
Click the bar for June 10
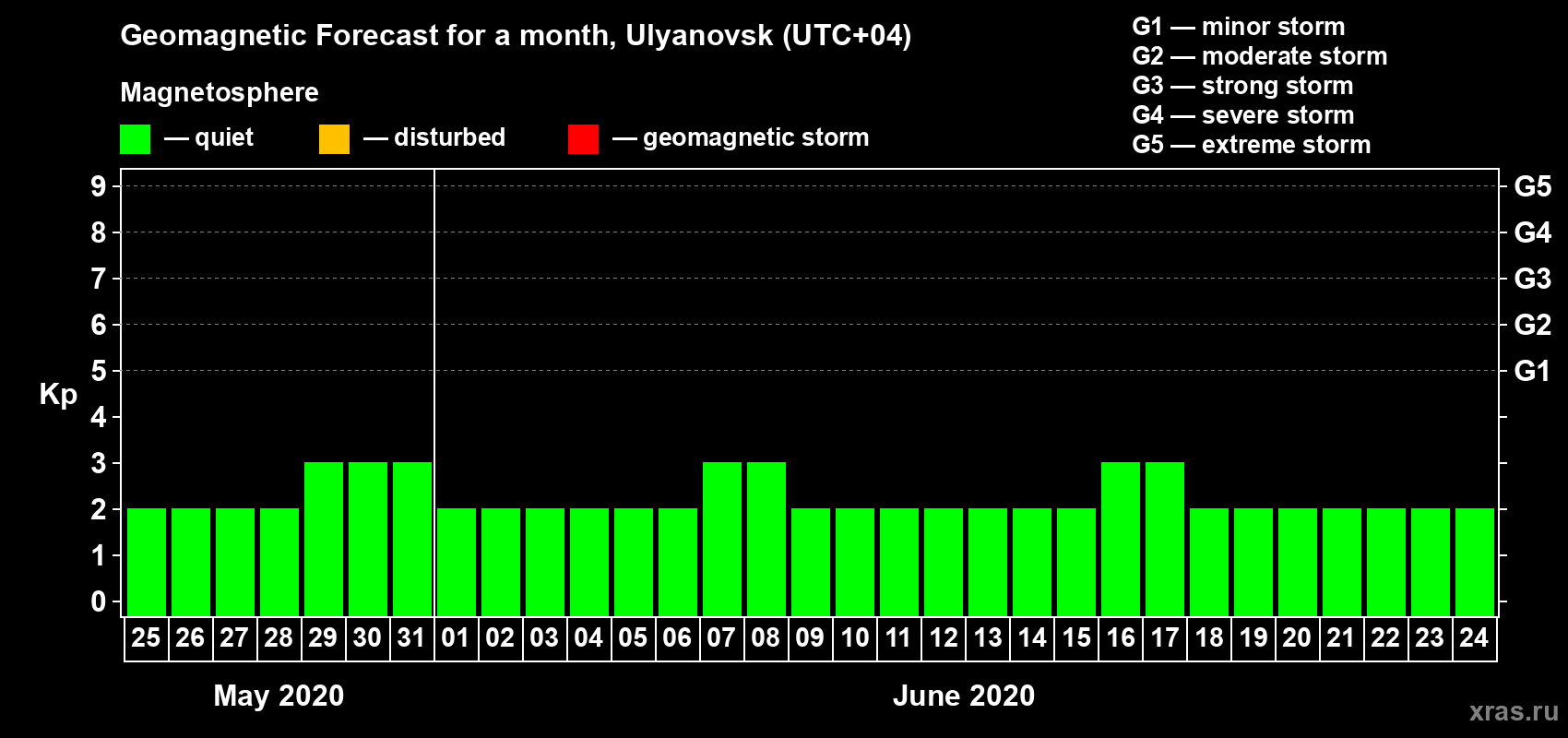click(x=855, y=562)
